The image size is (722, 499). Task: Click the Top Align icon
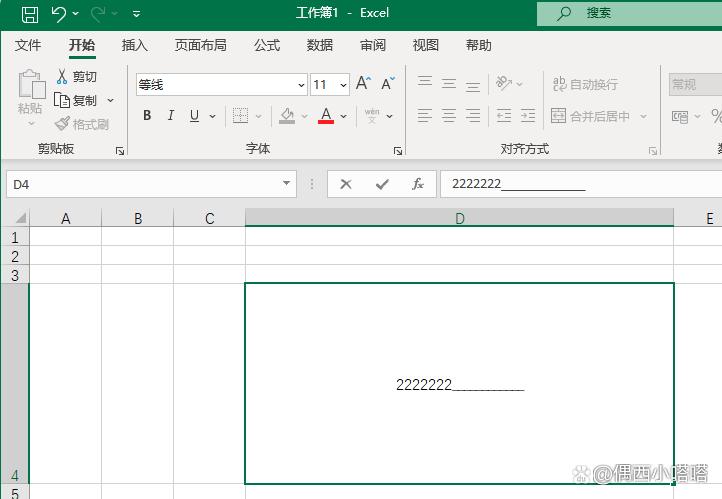tap(425, 83)
